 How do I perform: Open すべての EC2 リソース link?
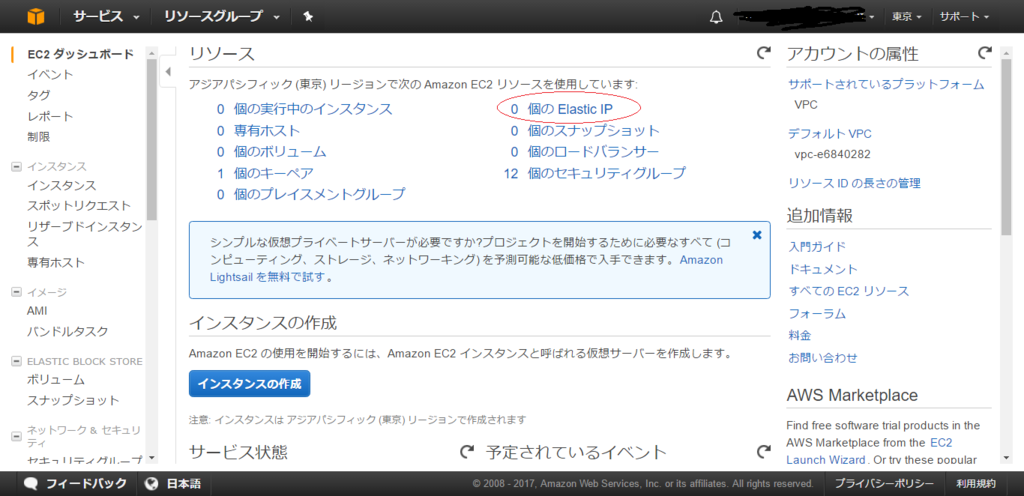(848, 291)
